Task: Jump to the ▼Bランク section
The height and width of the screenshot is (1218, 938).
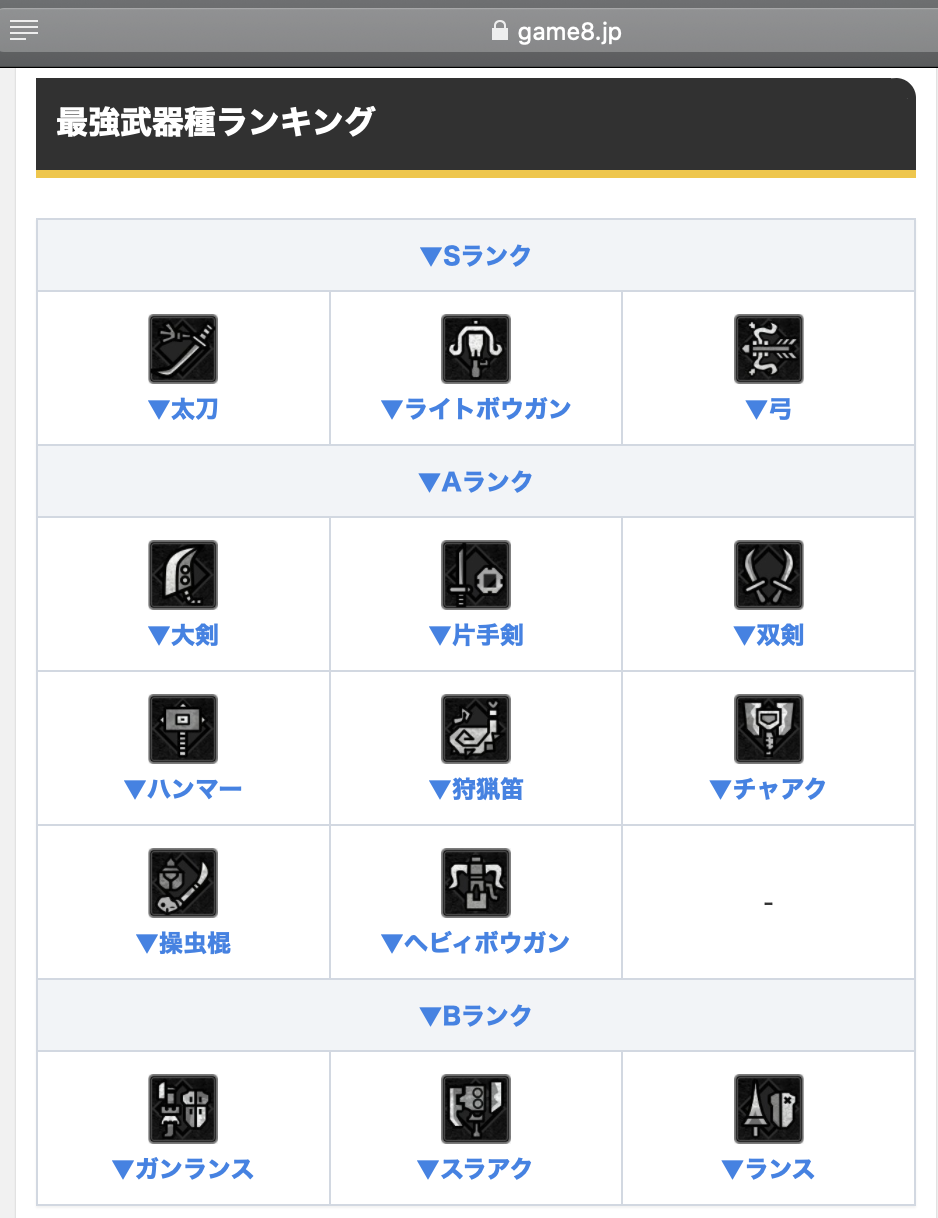Action: (476, 1016)
